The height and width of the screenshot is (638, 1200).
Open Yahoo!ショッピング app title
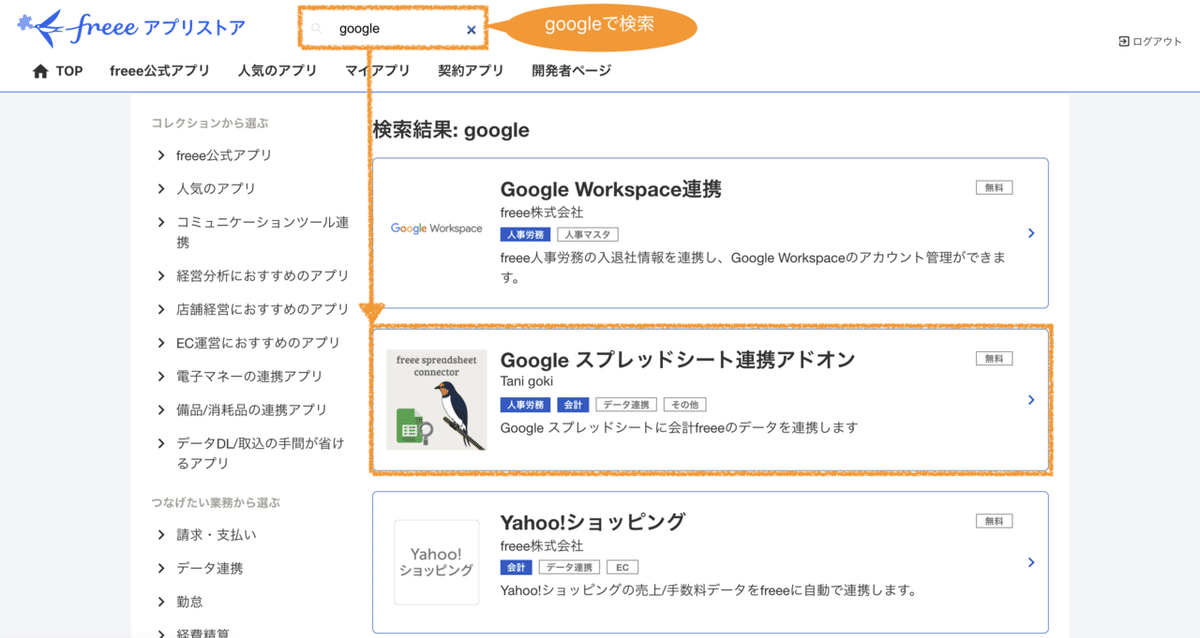[x=593, y=522]
